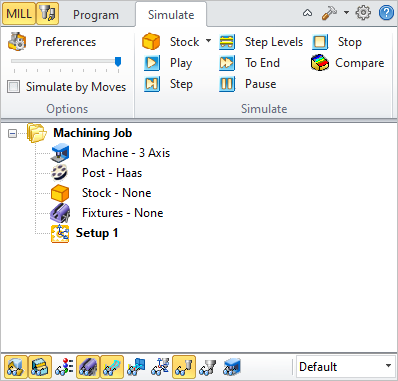
Task: Stop the simulation
Action: [x=337, y=42]
